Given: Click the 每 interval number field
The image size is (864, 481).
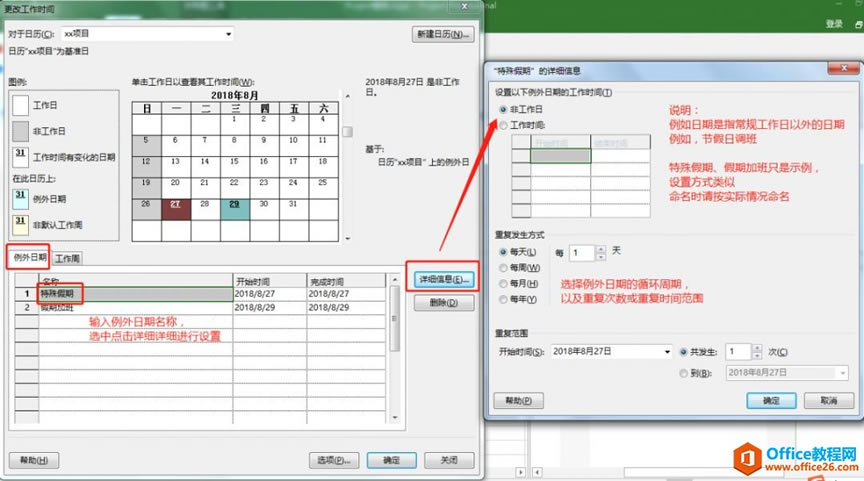Looking at the screenshot, I should pyautogui.click(x=582, y=253).
